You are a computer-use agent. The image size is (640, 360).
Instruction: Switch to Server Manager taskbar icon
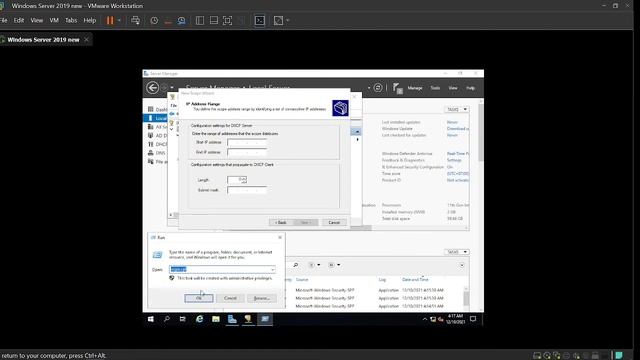(x=232, y=319)
